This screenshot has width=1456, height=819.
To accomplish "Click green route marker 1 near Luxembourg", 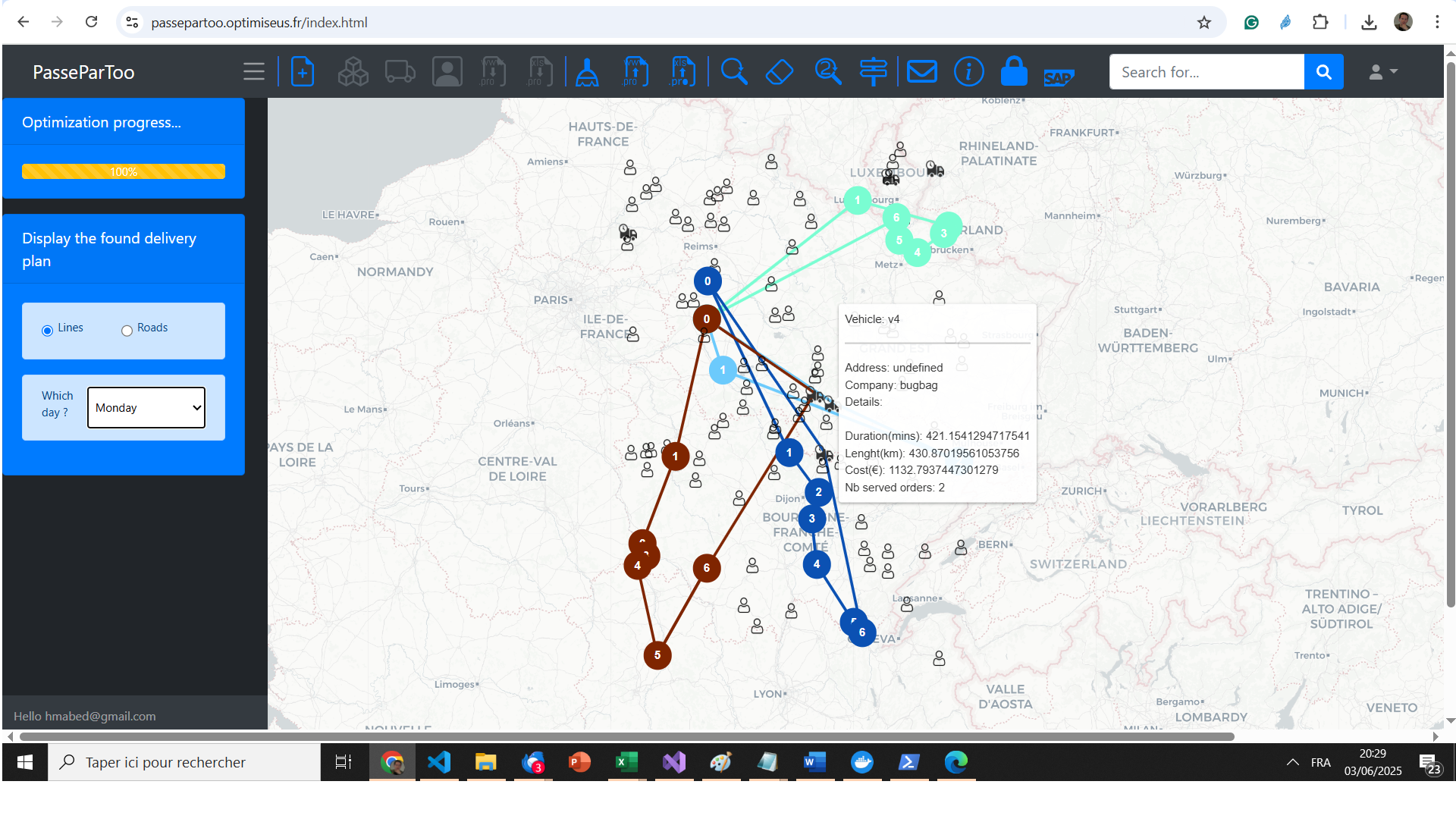I will coord(858,200).
